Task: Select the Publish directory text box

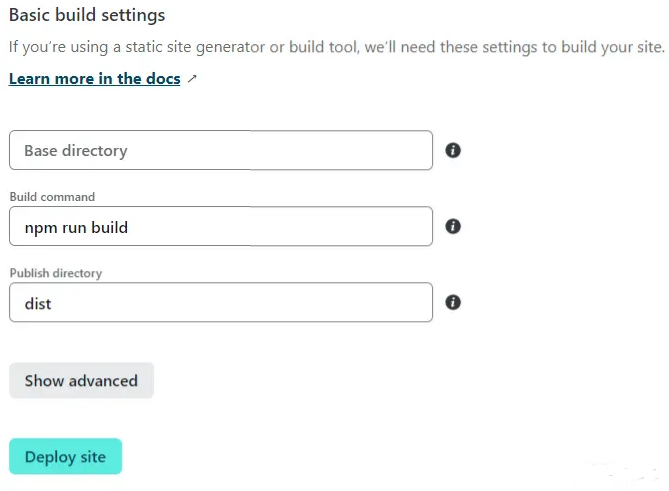Action: coord(221,302)
